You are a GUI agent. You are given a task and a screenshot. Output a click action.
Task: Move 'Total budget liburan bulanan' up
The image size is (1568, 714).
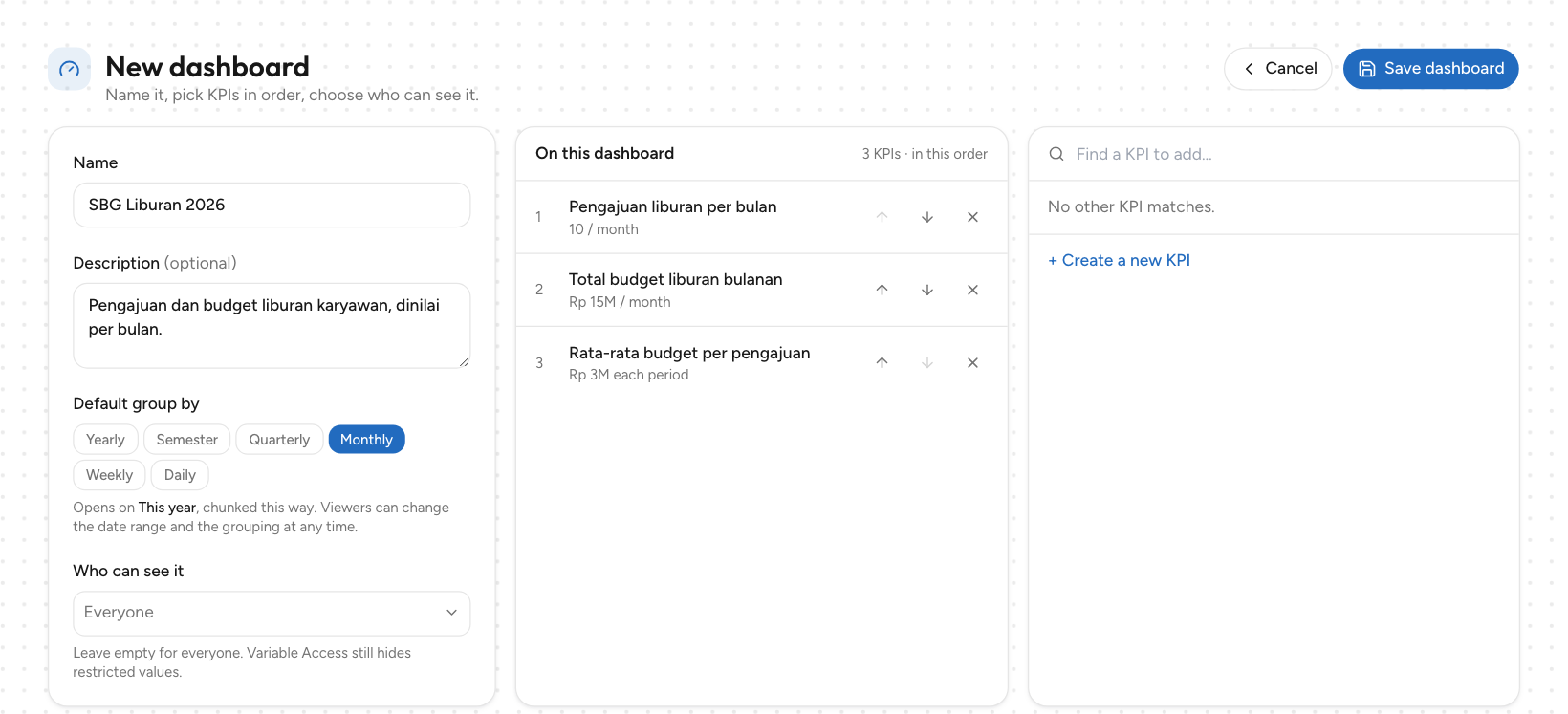click(x=882, y=290)
